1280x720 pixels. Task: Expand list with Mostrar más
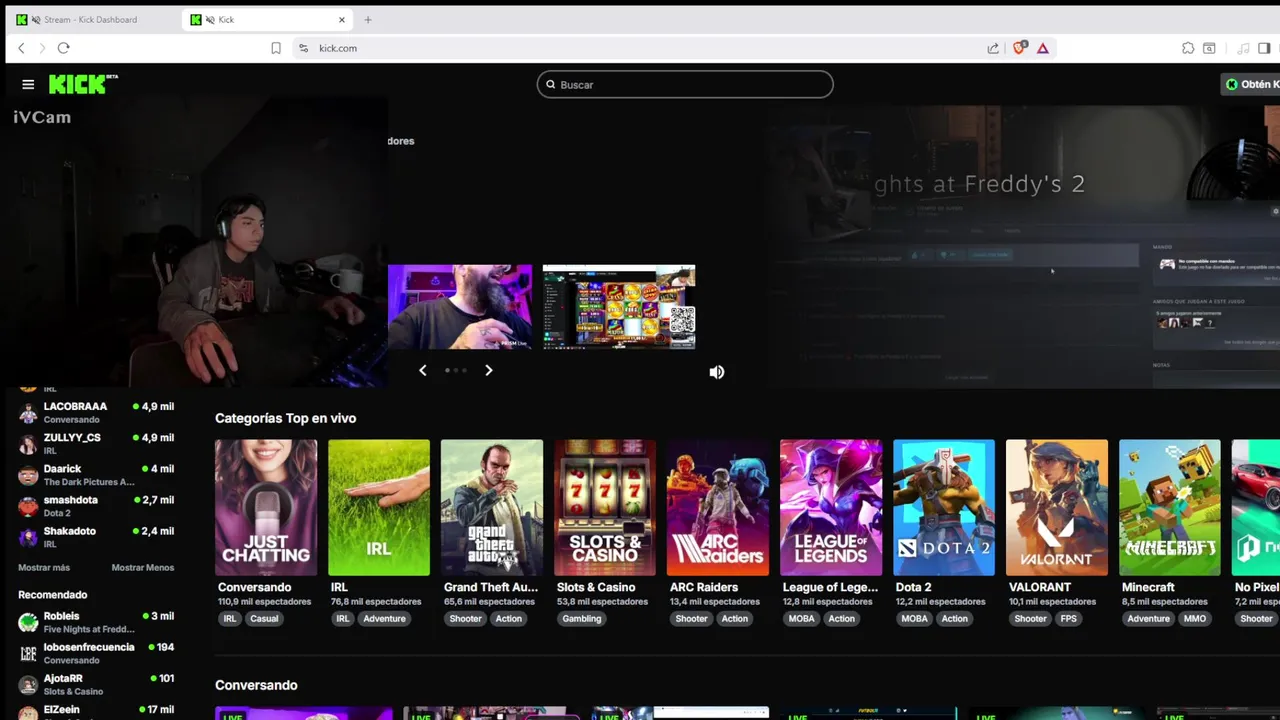click(44, 568)
